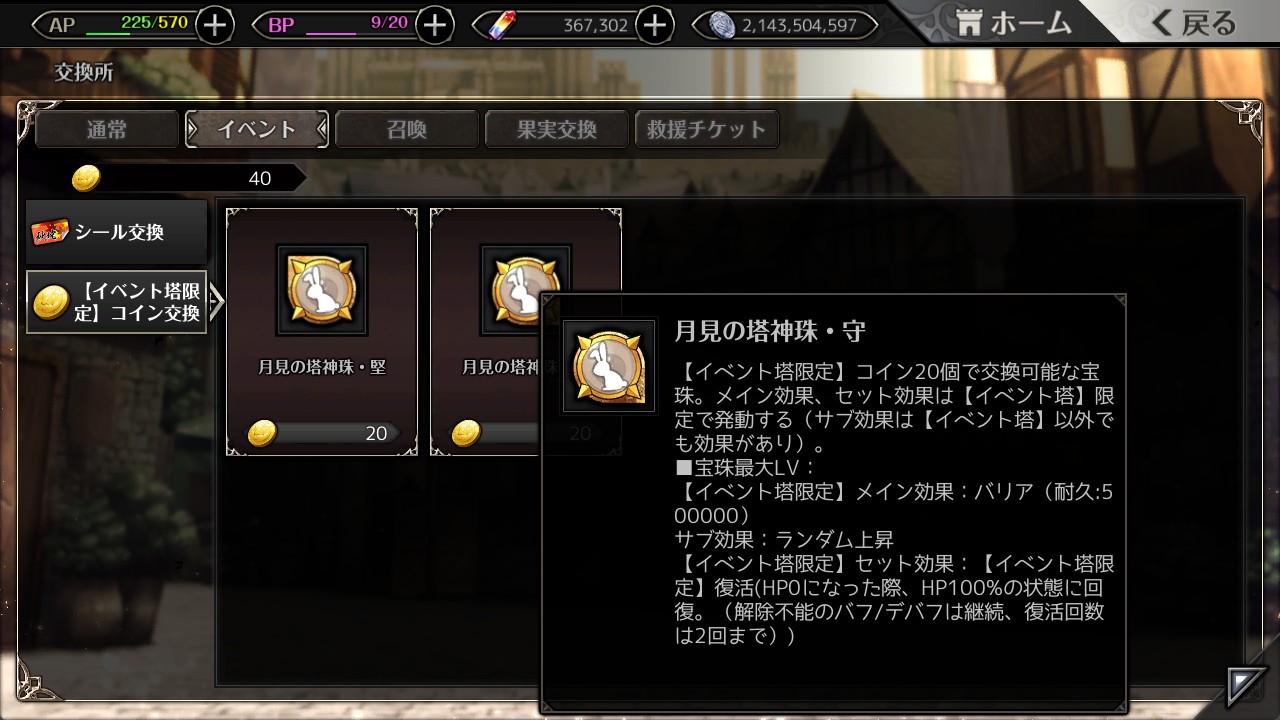The height and width of the screenshot is (720, 1280).
Task: Click the gold coin icon beside 40
Action: coord(87,178)
